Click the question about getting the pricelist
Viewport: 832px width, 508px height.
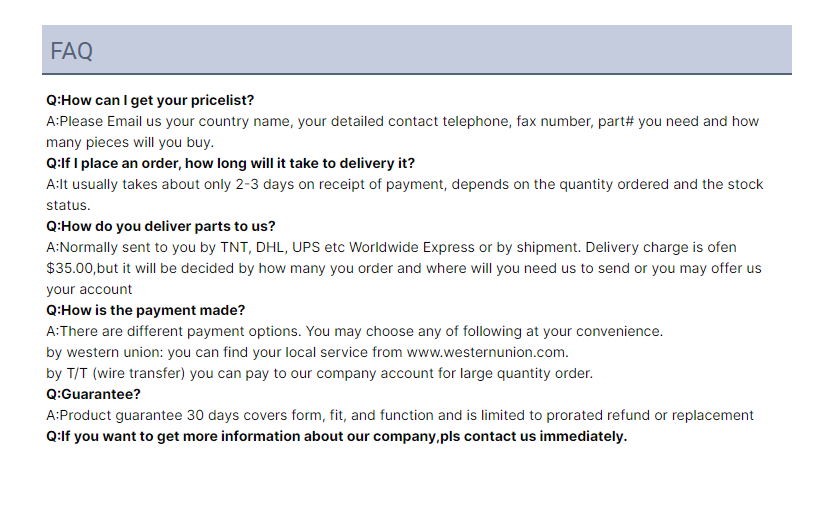click(x=150, y=100)
